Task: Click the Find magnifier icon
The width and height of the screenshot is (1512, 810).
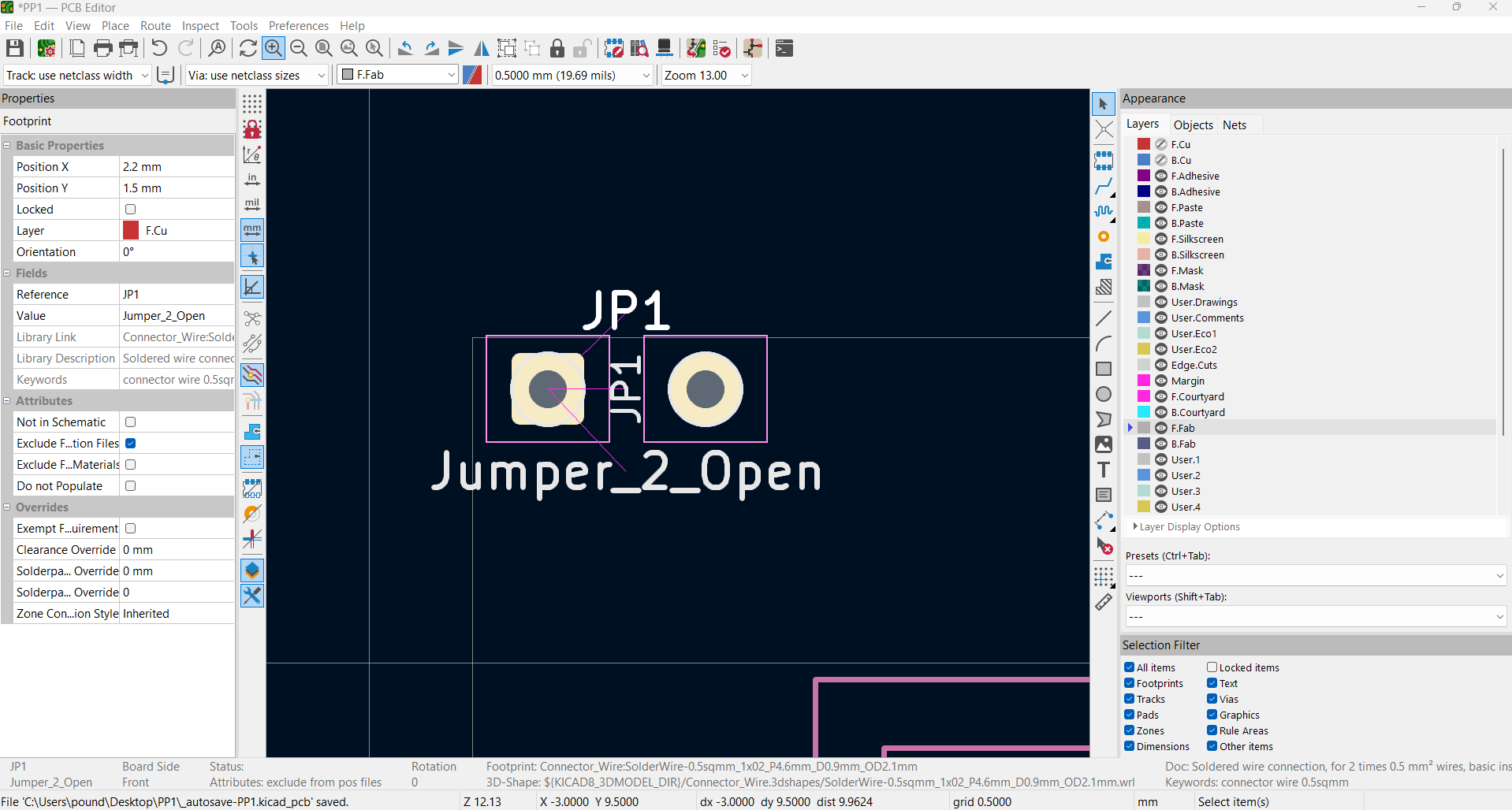Action: click(217, 49)
